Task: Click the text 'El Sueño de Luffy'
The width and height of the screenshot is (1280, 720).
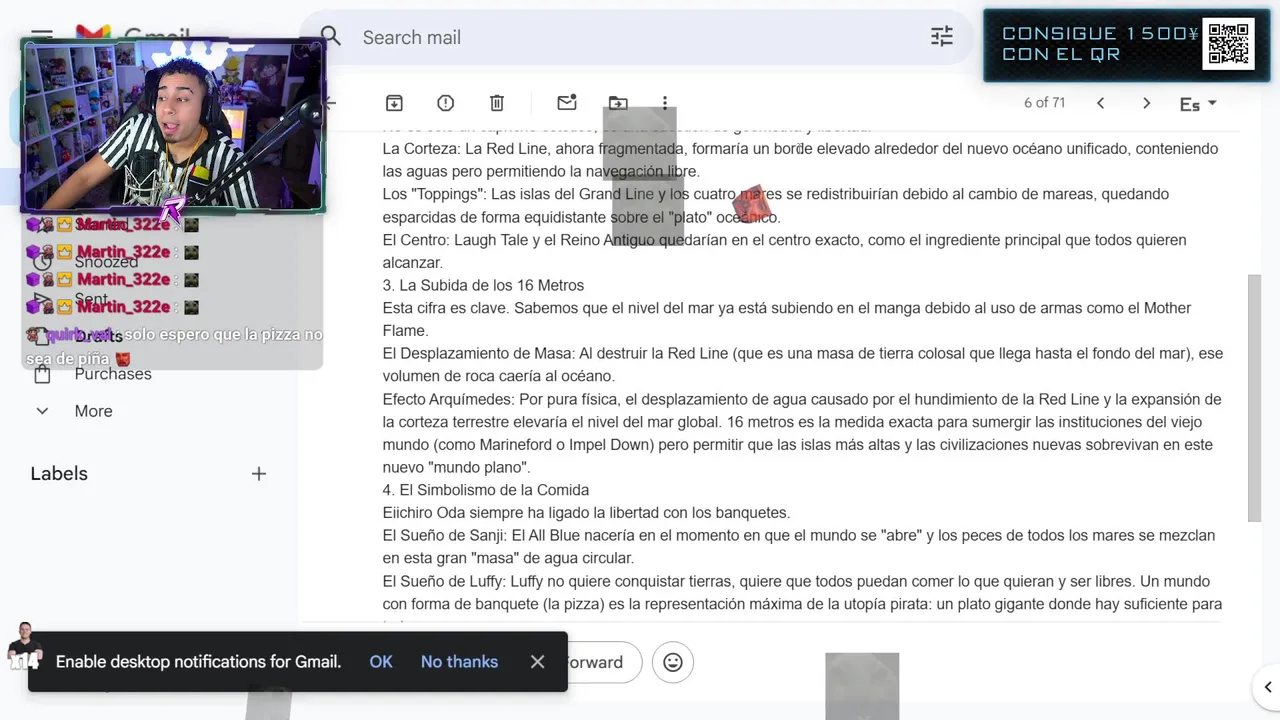Action: point(443,581)
